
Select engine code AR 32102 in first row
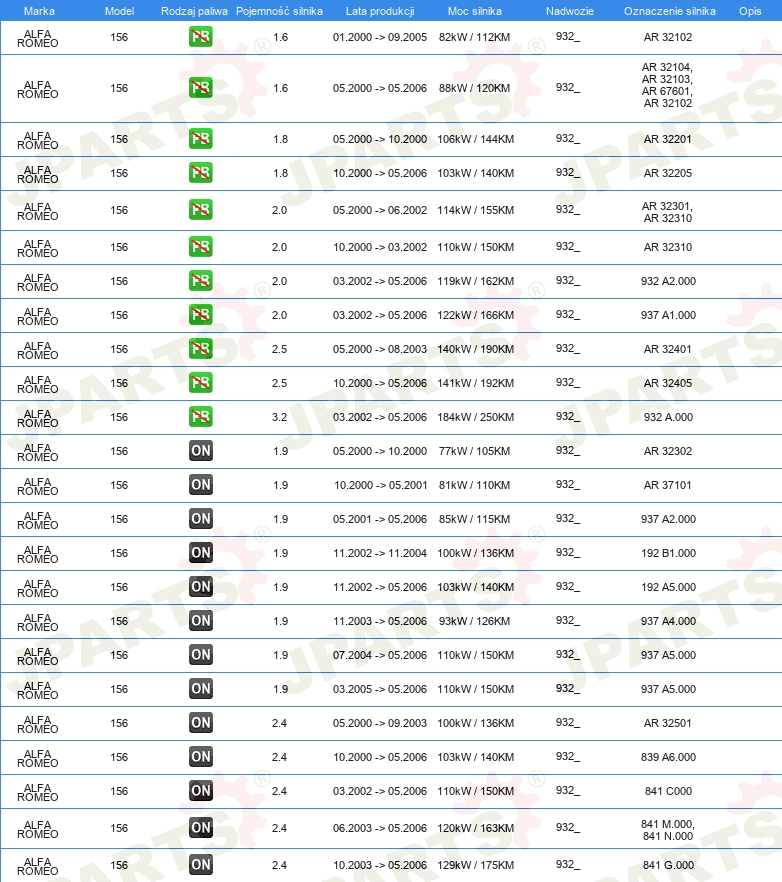pyautogui.click(x=668, y=37)
